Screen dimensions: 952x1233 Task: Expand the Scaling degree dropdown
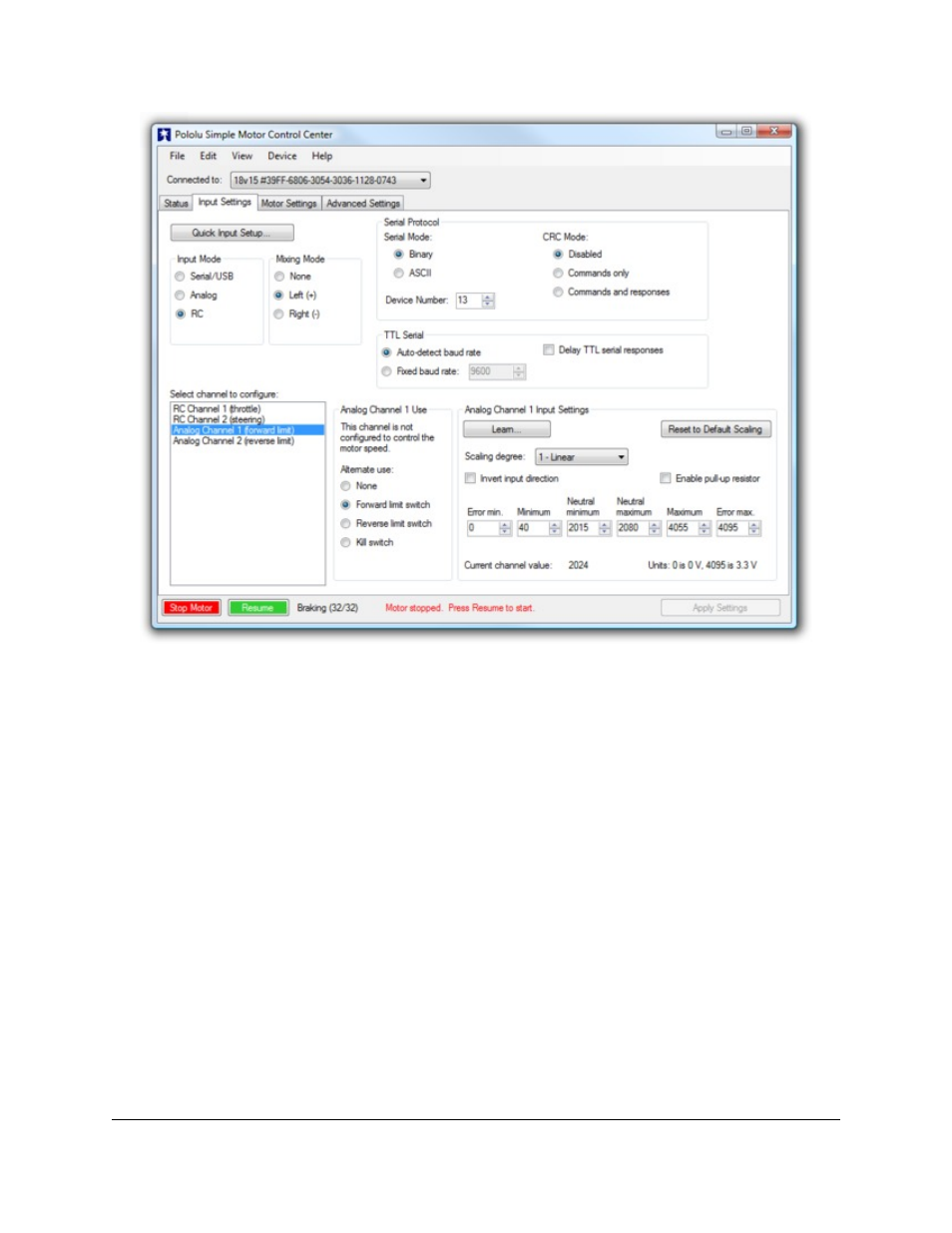point(582,457)
